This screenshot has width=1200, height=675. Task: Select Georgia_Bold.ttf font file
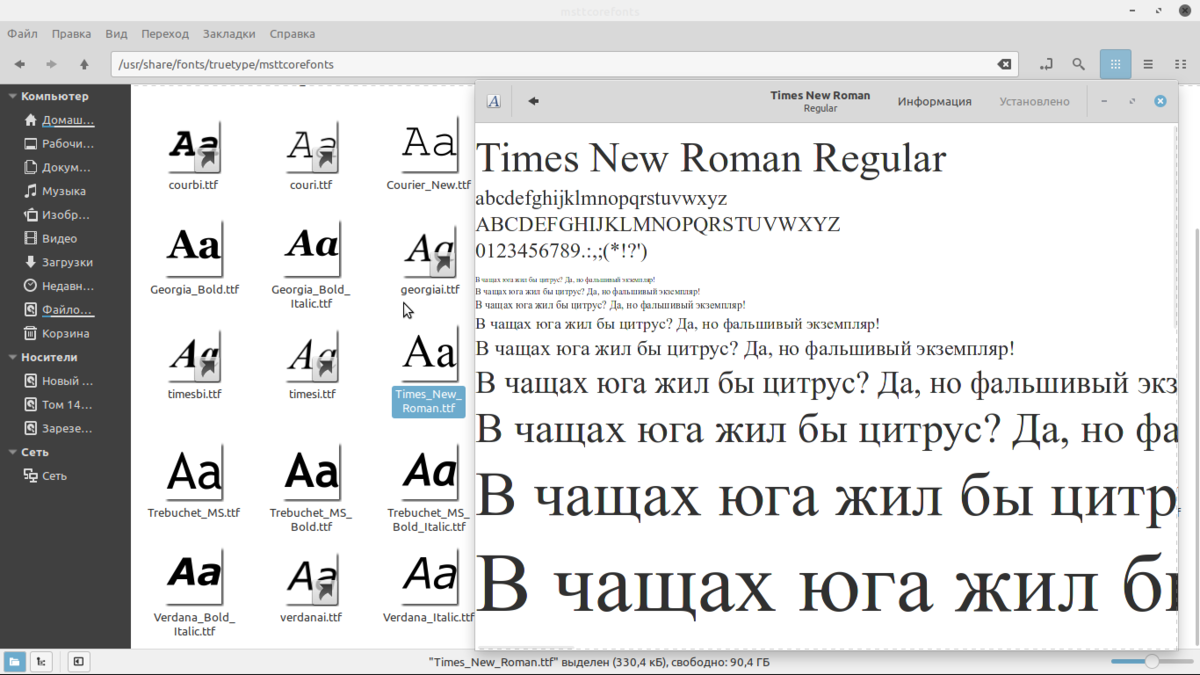(x=194, y=258)
